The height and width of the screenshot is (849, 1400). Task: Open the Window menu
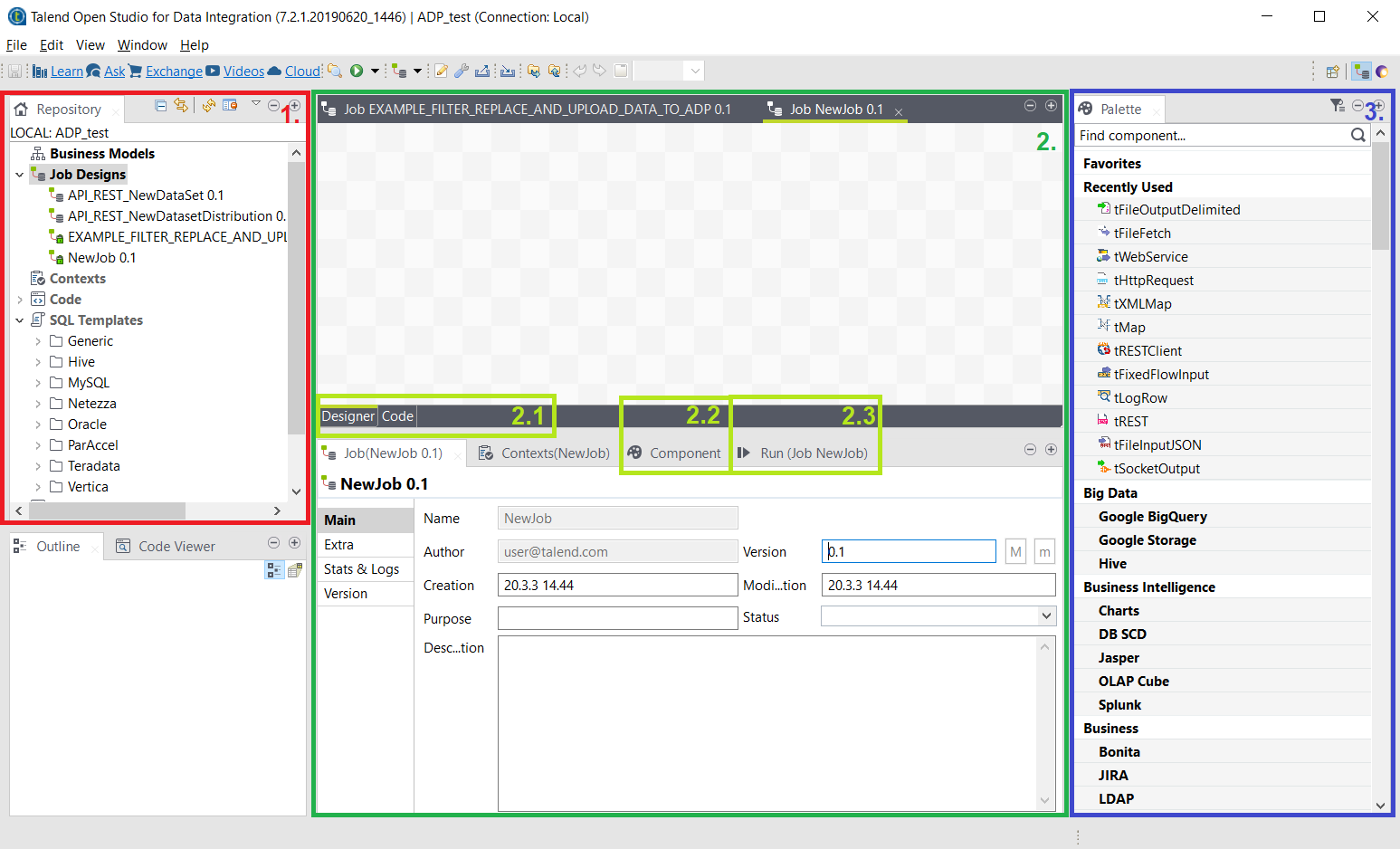click(x=142, y=45)
